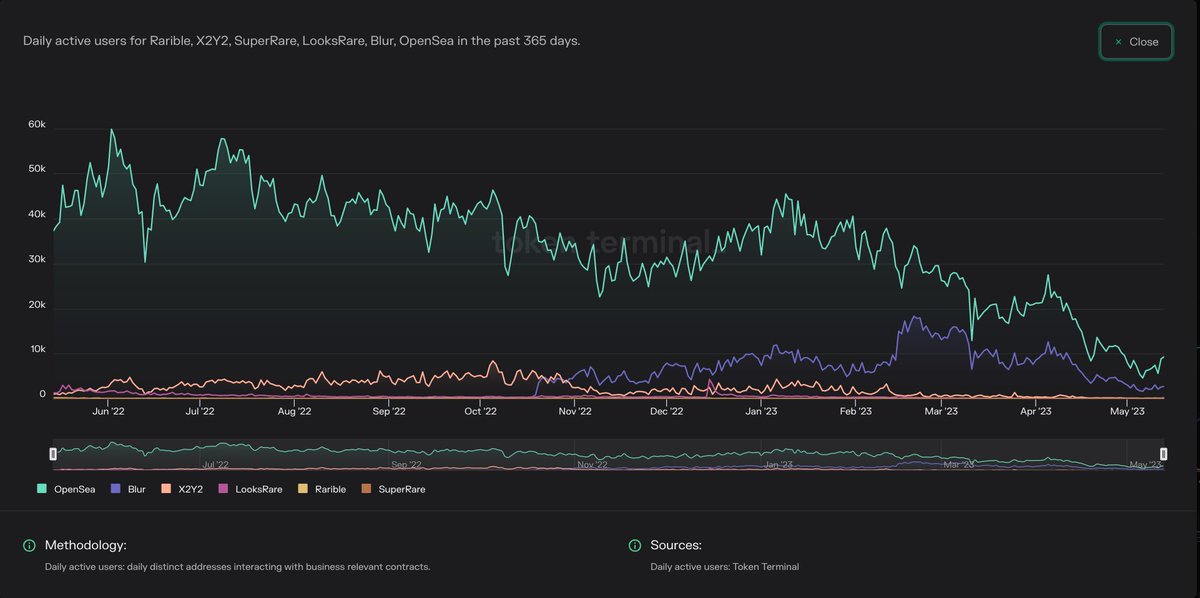Grab the left range slider handle
This screenshot has height=598, width=1200.
(54, 454)
